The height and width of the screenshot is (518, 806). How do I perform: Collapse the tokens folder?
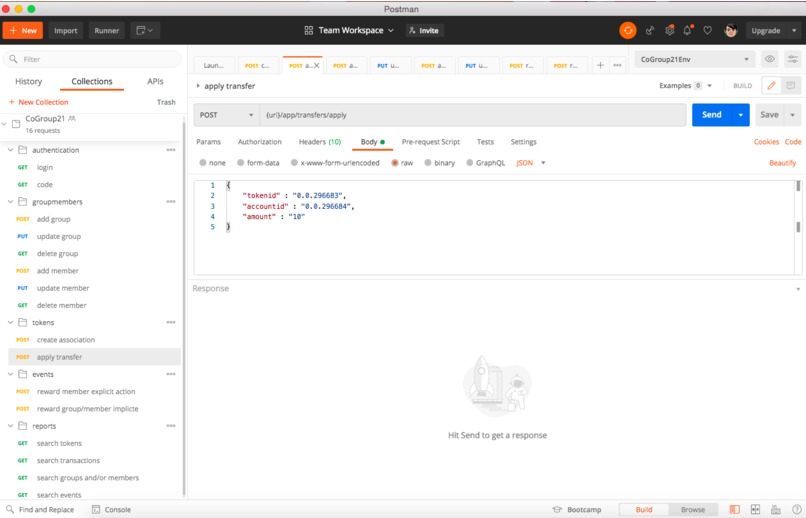(10, 323)
